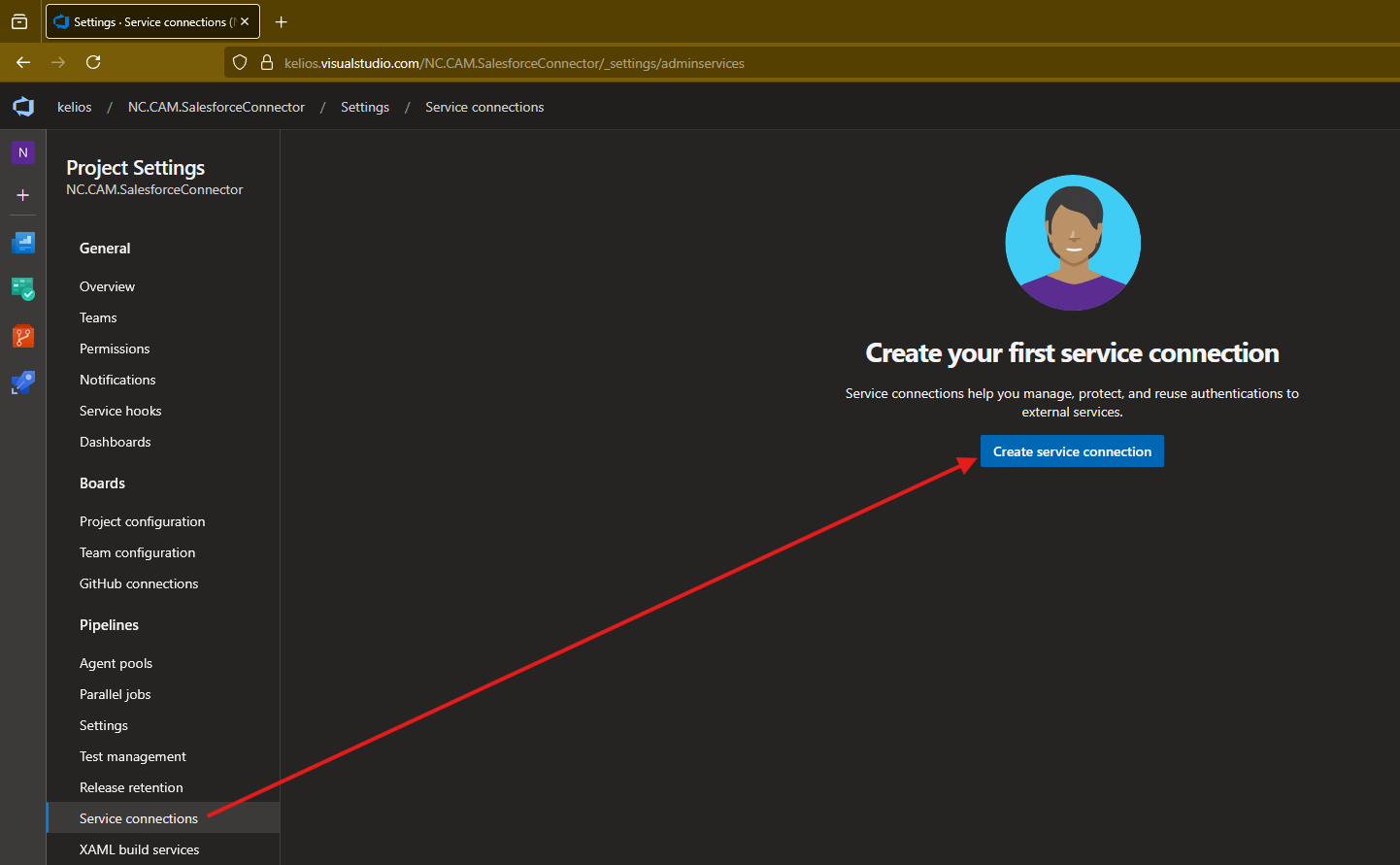The image size is (1400, 865).
Task: Open NC.CAM.SalesforceConnector breadcrumb link
Action: click(x=217, y=107)
